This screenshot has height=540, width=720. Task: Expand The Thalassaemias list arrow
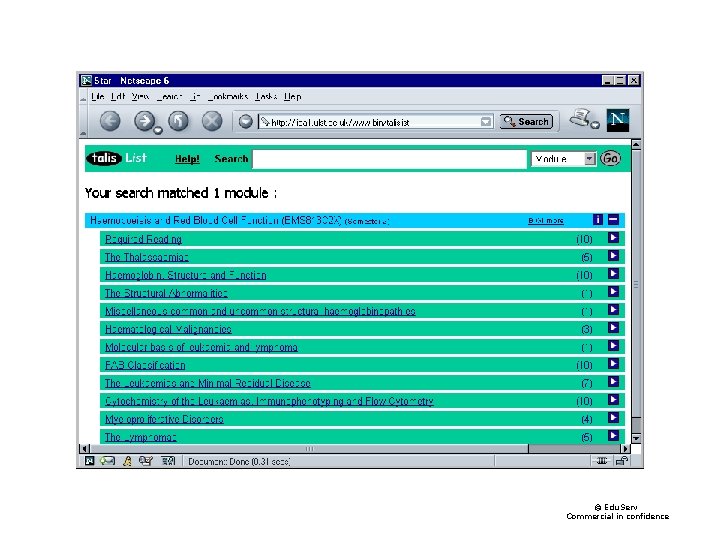(613, 255)
